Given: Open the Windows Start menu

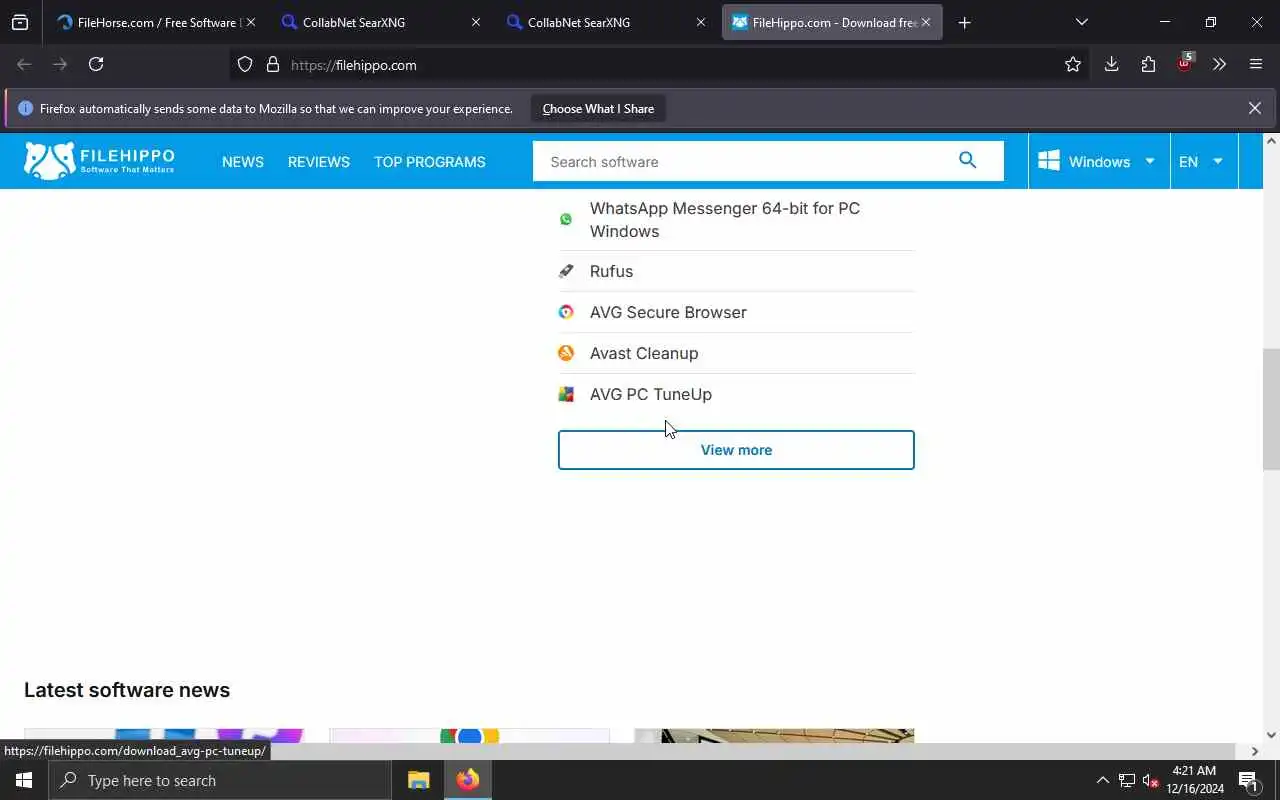Looking at the screenshot, I should click(24, 780).
